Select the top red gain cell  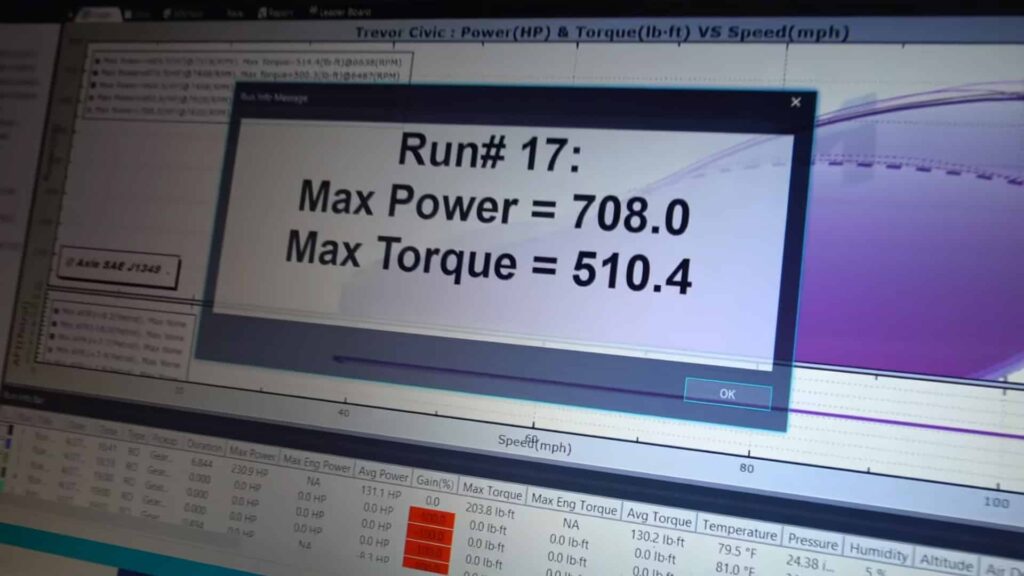click(x=430, y=519)
